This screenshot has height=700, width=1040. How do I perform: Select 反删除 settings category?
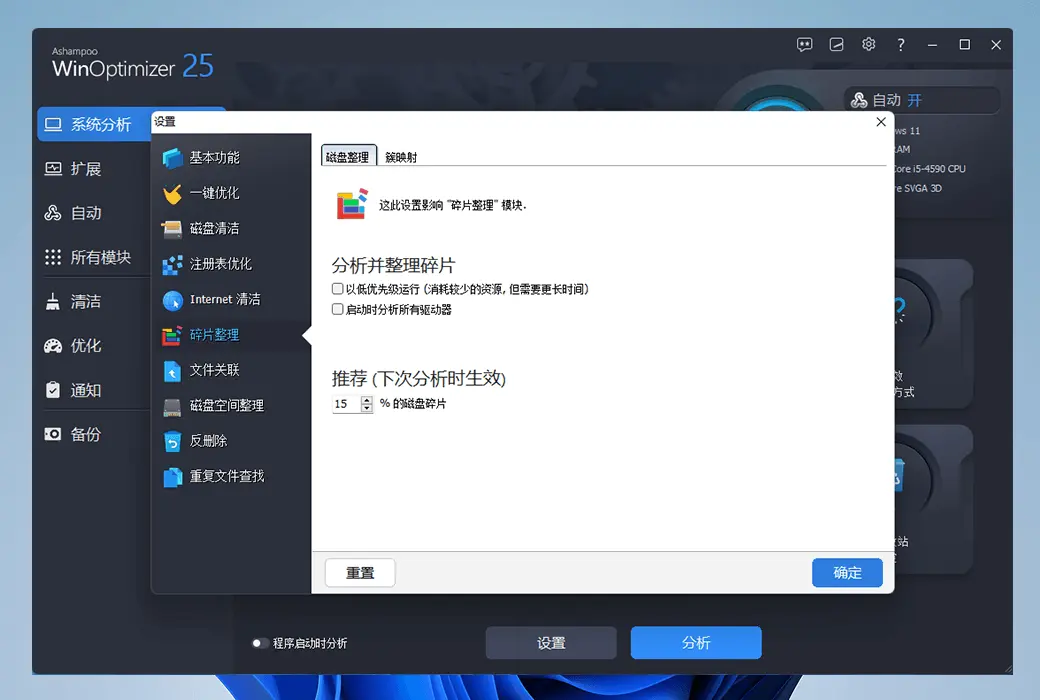(231, 441)
